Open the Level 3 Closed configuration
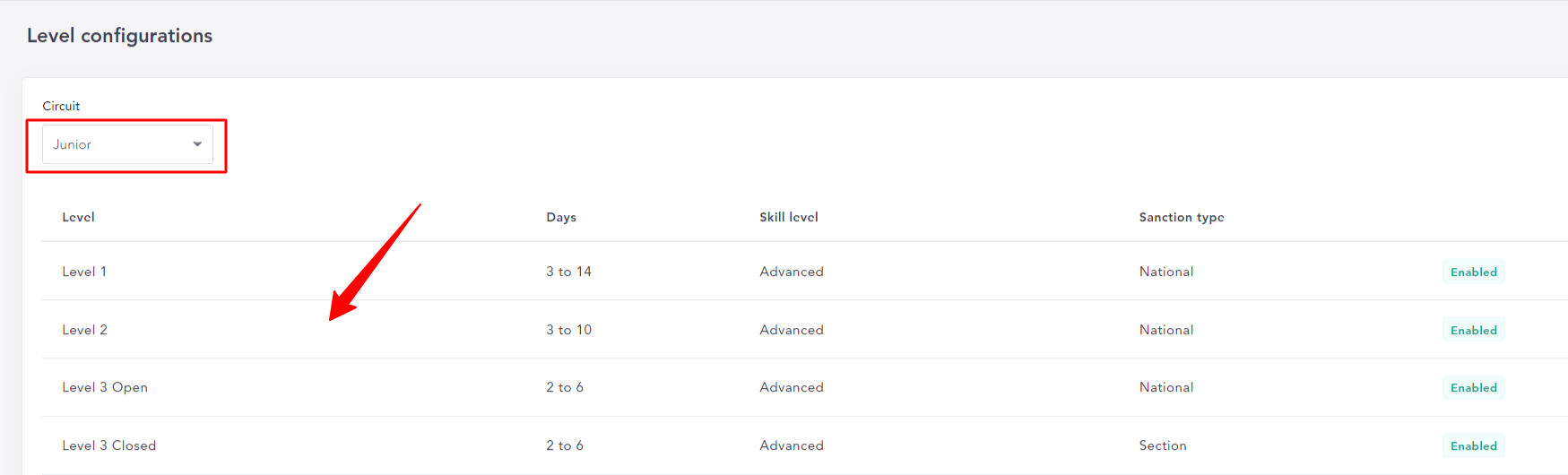Viewport: 1568px width, 475px height. coord(804,445)
